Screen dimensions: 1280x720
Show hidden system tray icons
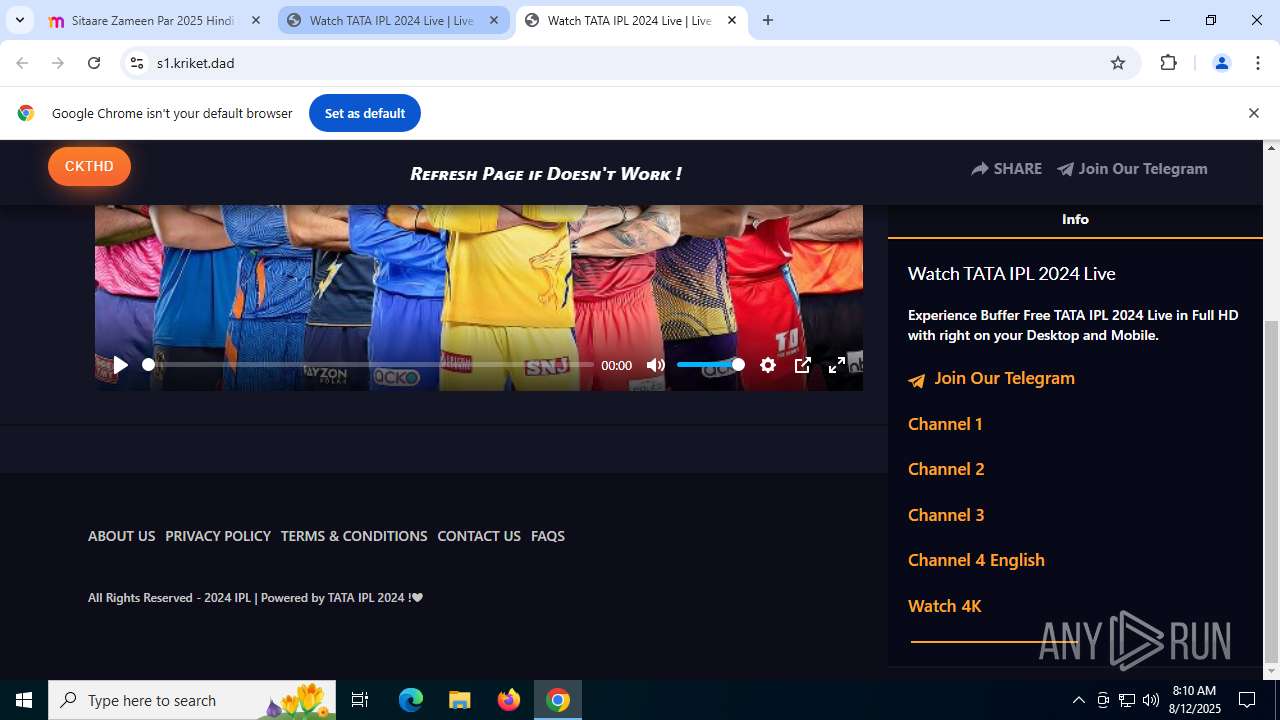[1078, 700]
